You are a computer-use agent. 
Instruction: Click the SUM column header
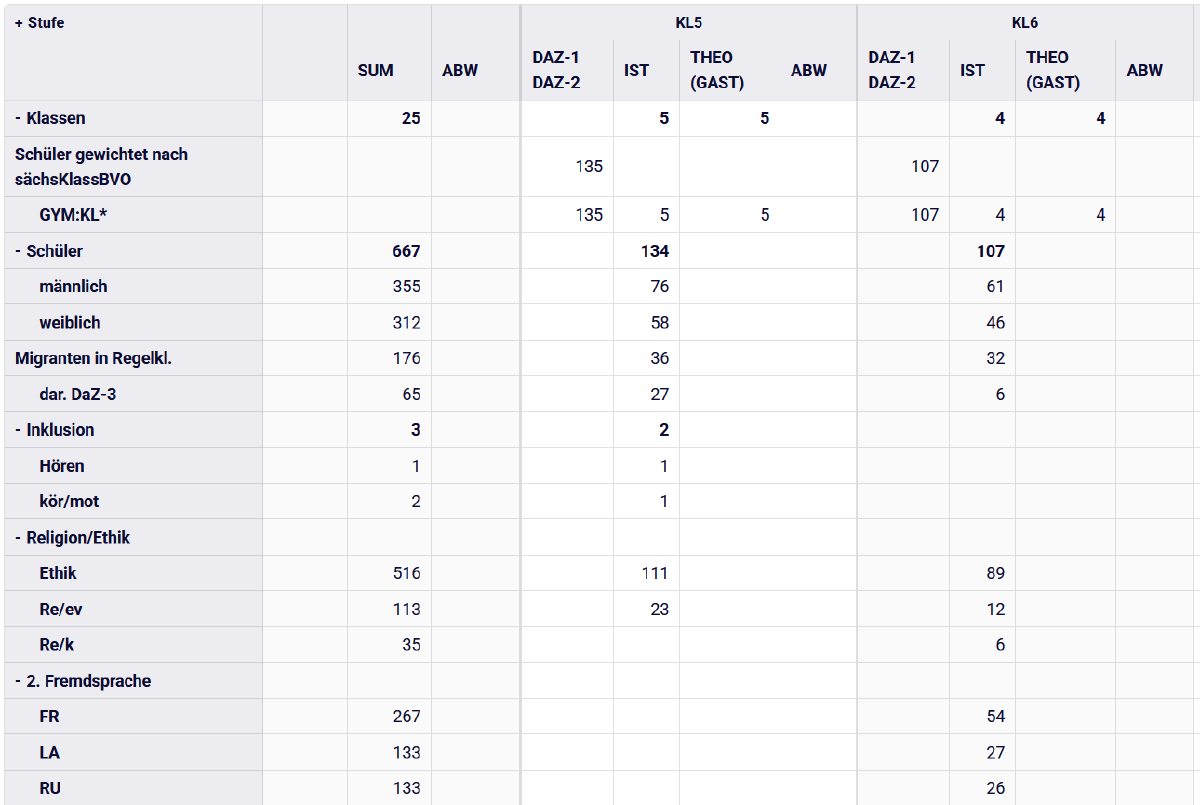click(376, 70)
